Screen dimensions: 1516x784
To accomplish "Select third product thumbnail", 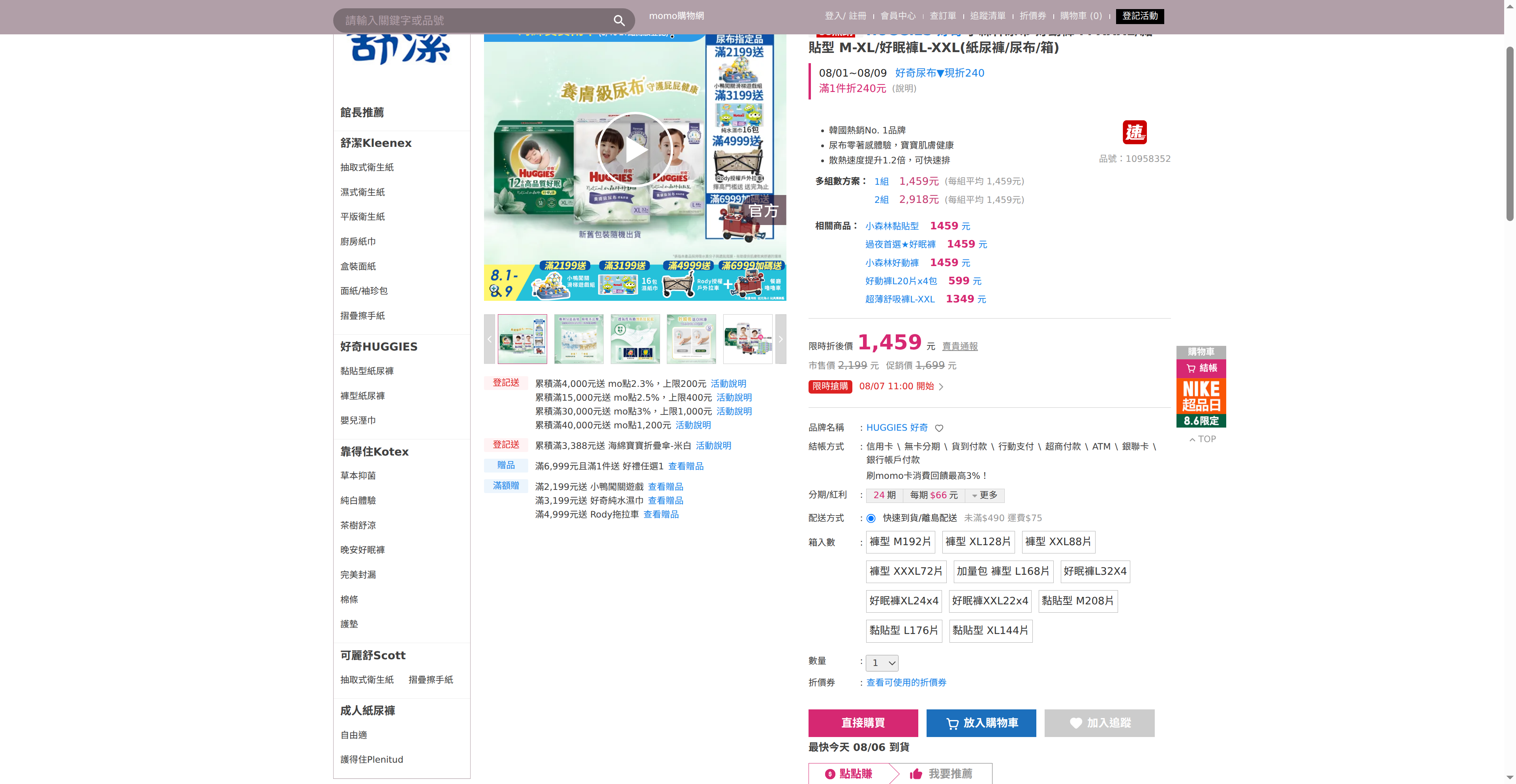I will pyautogui.click(x=635, y=339).
